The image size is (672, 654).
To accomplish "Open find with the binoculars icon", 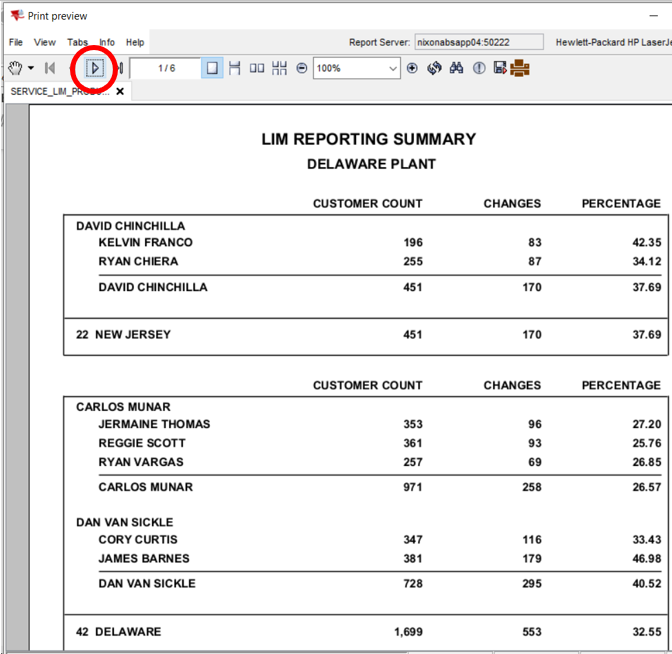I will [x=456, y=68].
